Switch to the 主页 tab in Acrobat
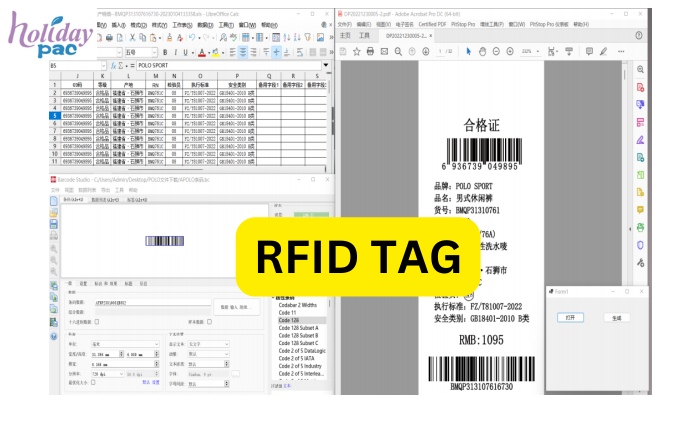Screen dimensions: 678x428 click(345, 35)
